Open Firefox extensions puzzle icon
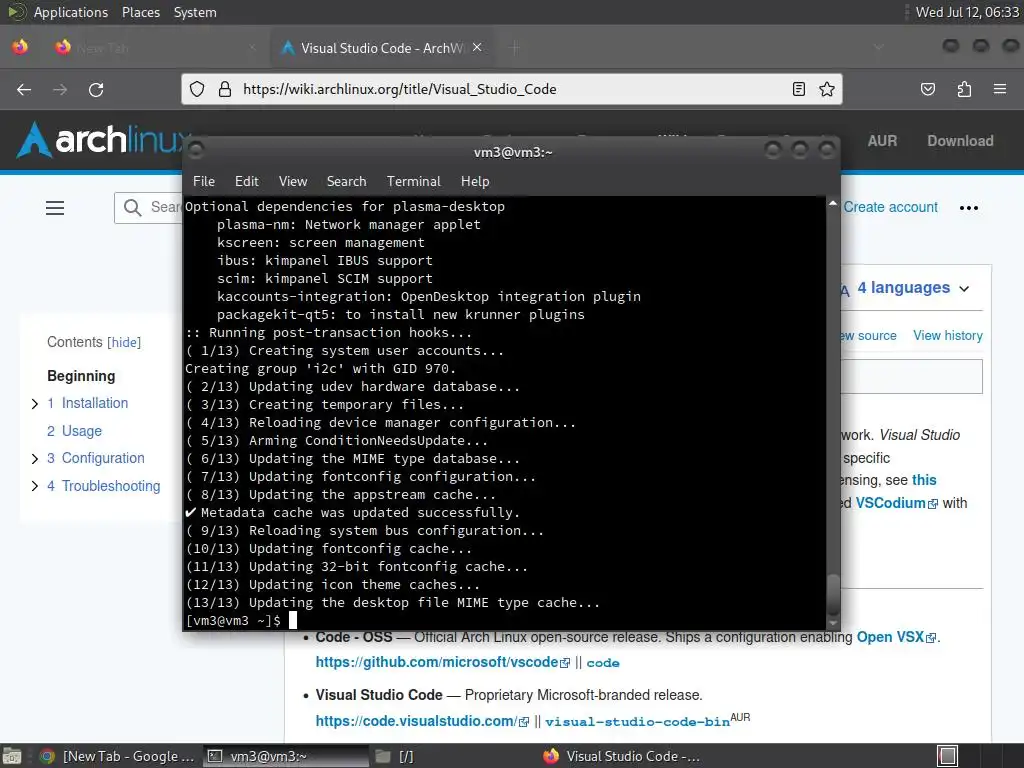Viewport: 1024px width, 768px height. point(964,89)
